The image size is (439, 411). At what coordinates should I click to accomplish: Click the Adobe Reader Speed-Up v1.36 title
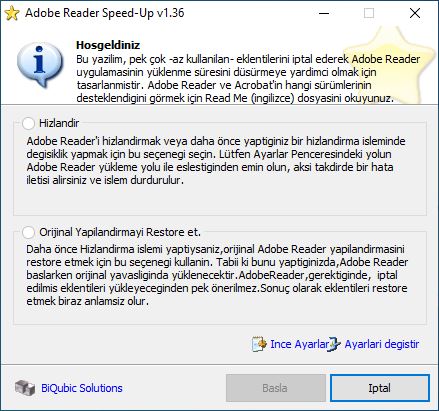point(105,13)
